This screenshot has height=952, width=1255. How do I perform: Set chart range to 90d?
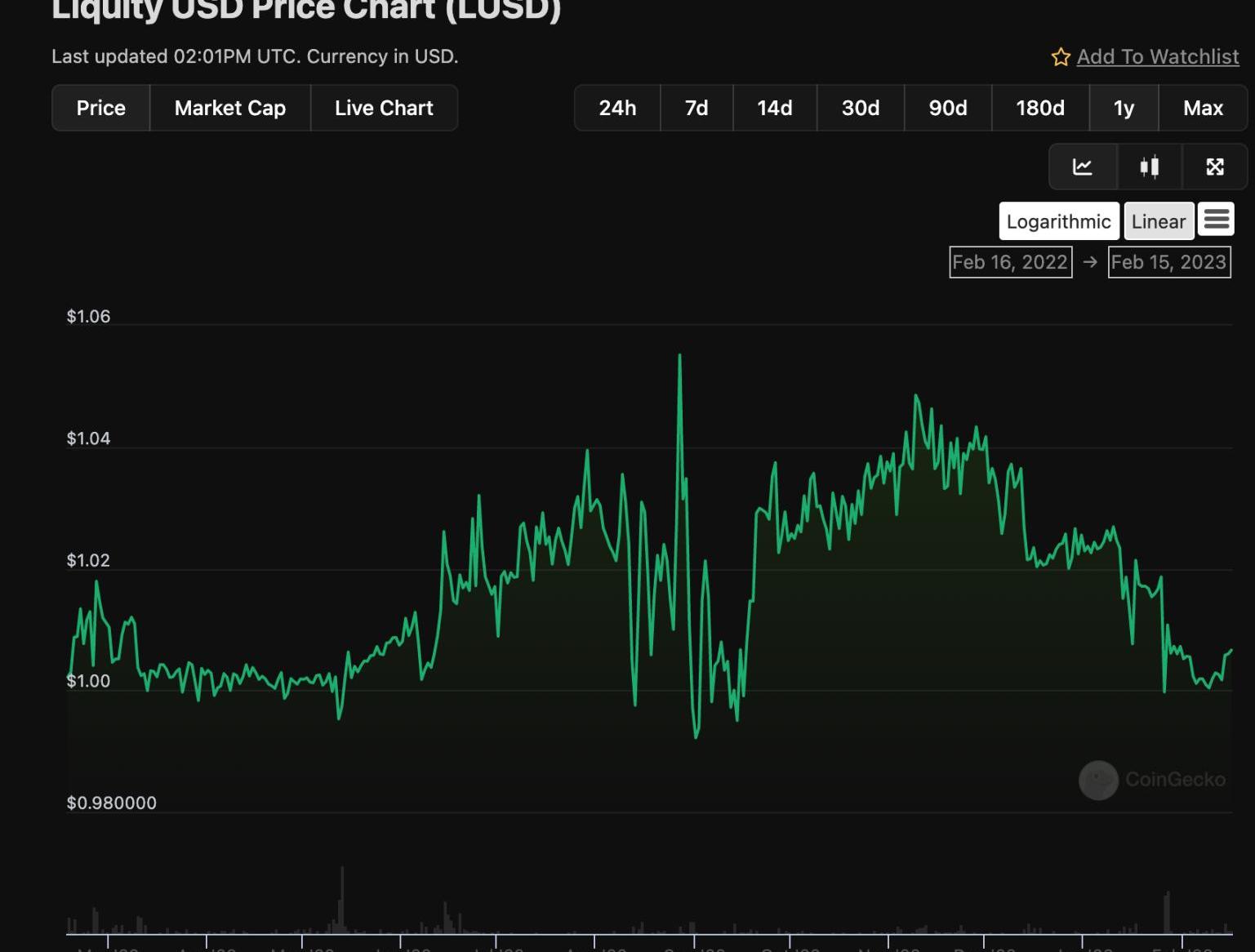pos(948,108)
